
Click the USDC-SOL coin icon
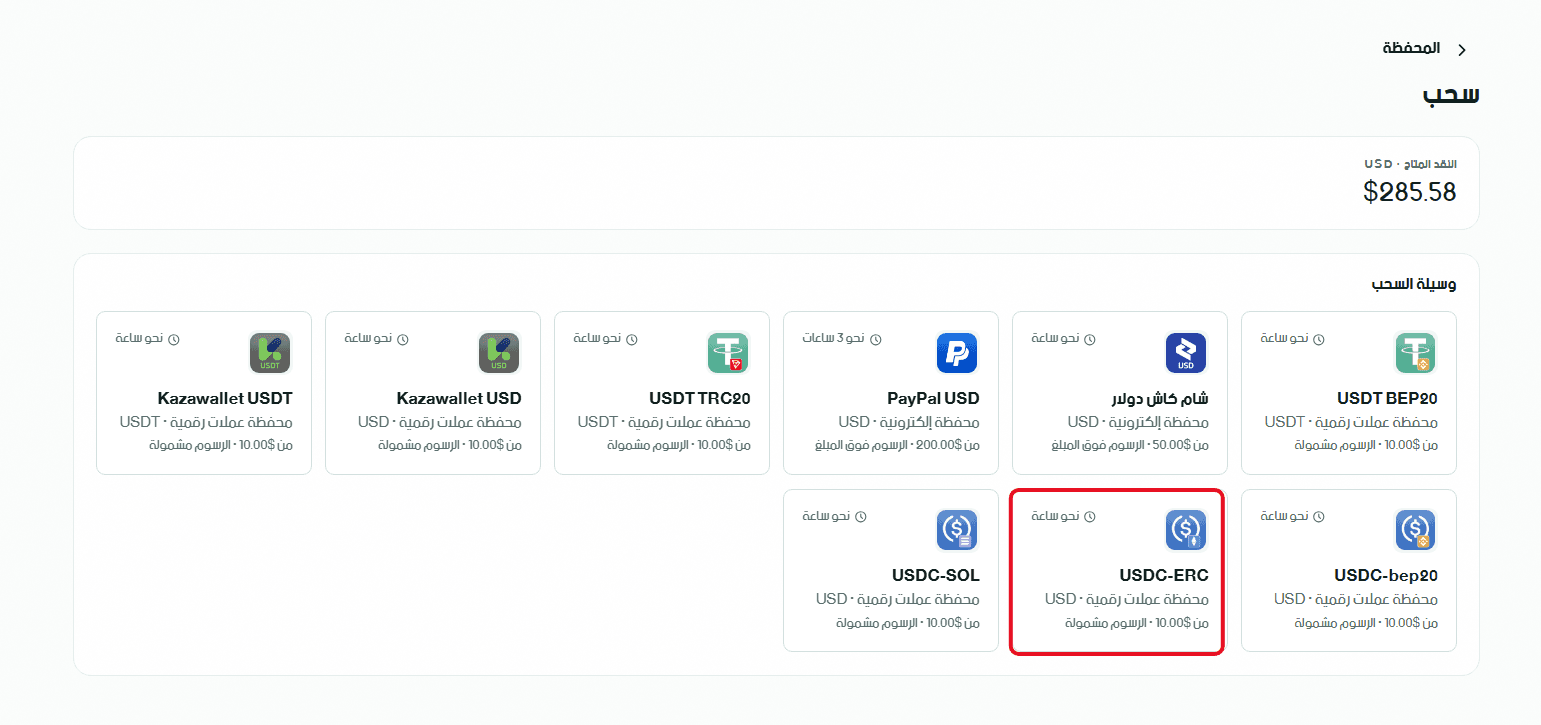point(957,530)
